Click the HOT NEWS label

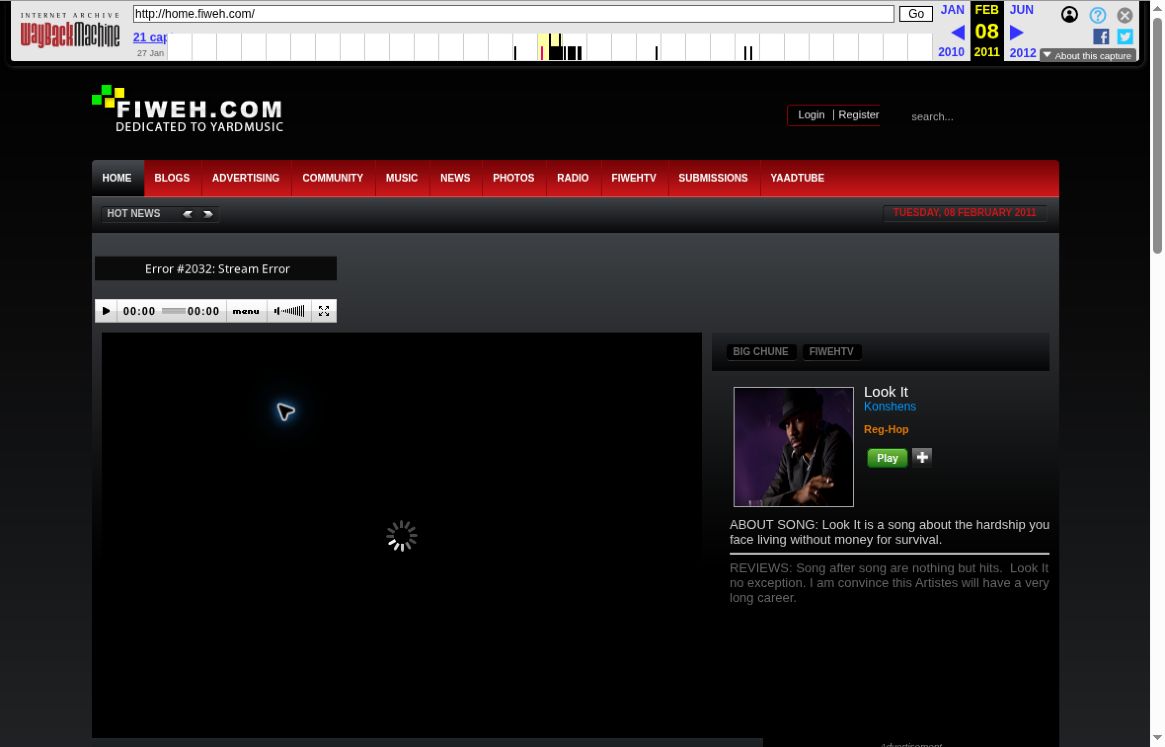coord(134,214)
